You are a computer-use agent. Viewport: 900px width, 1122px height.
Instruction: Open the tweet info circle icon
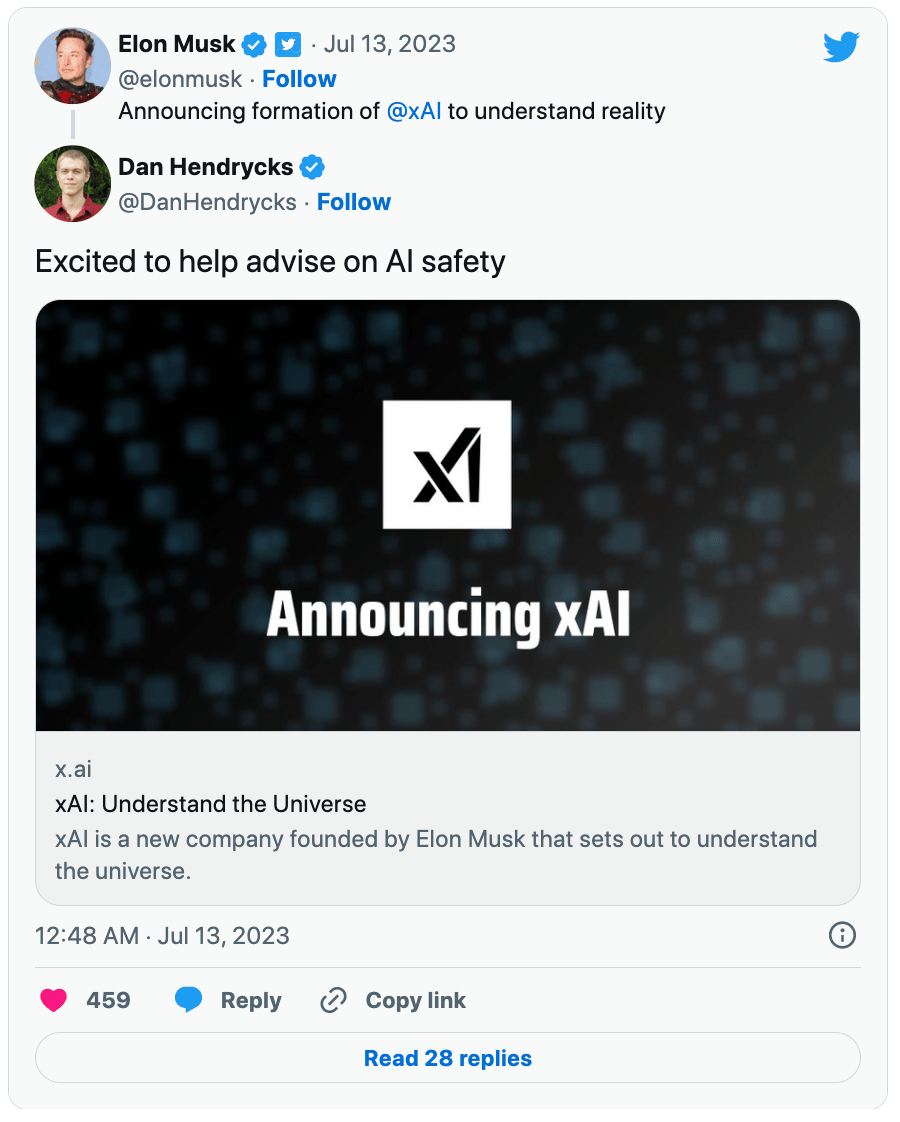(842, 935)
